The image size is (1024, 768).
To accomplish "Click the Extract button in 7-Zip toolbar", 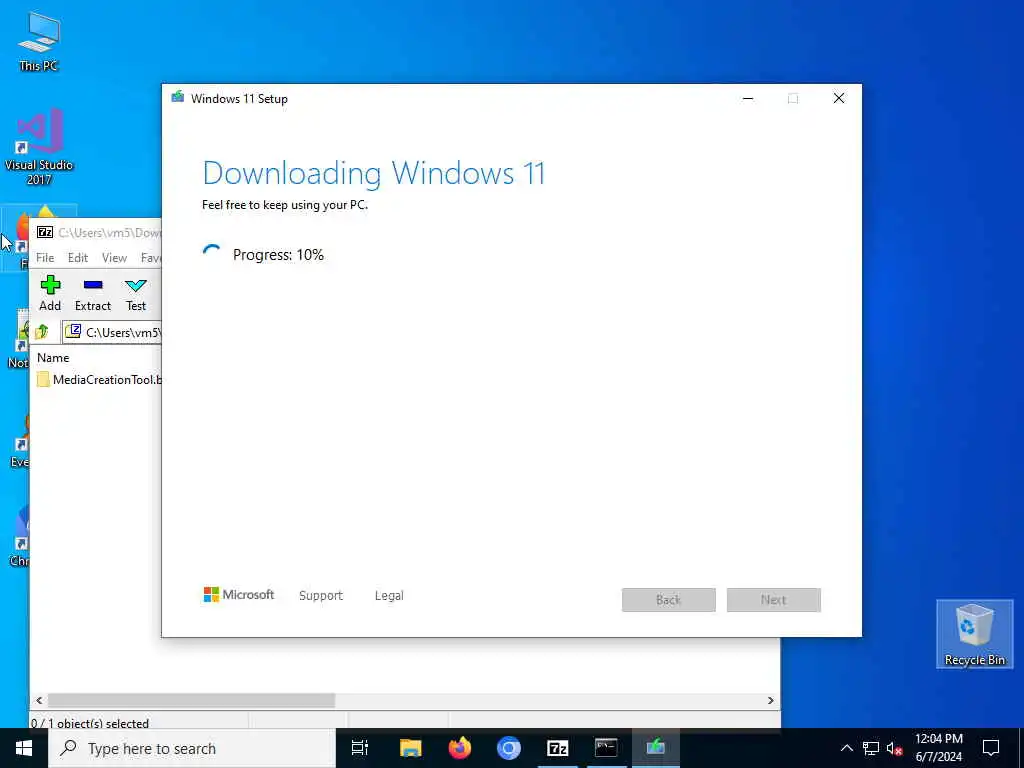I will coord(93,293).
